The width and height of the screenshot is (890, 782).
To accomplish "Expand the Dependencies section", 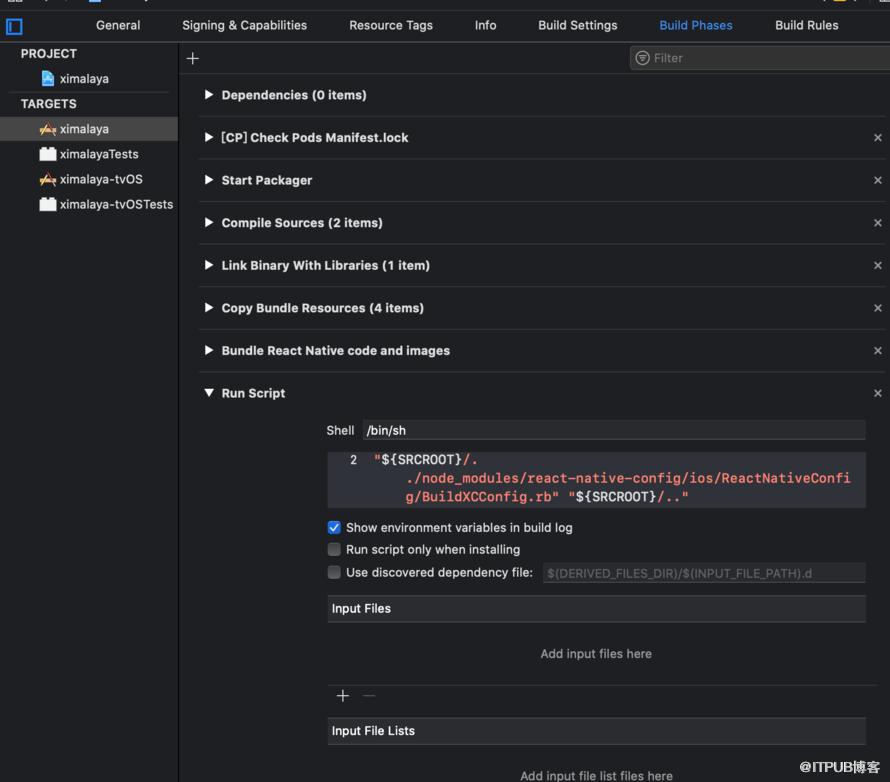I will click(x=209, y=95).
